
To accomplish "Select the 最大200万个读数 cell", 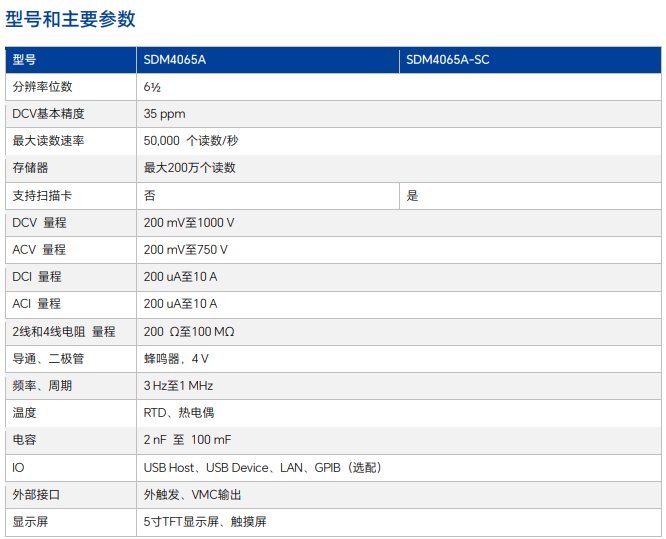I will (190, 168).
